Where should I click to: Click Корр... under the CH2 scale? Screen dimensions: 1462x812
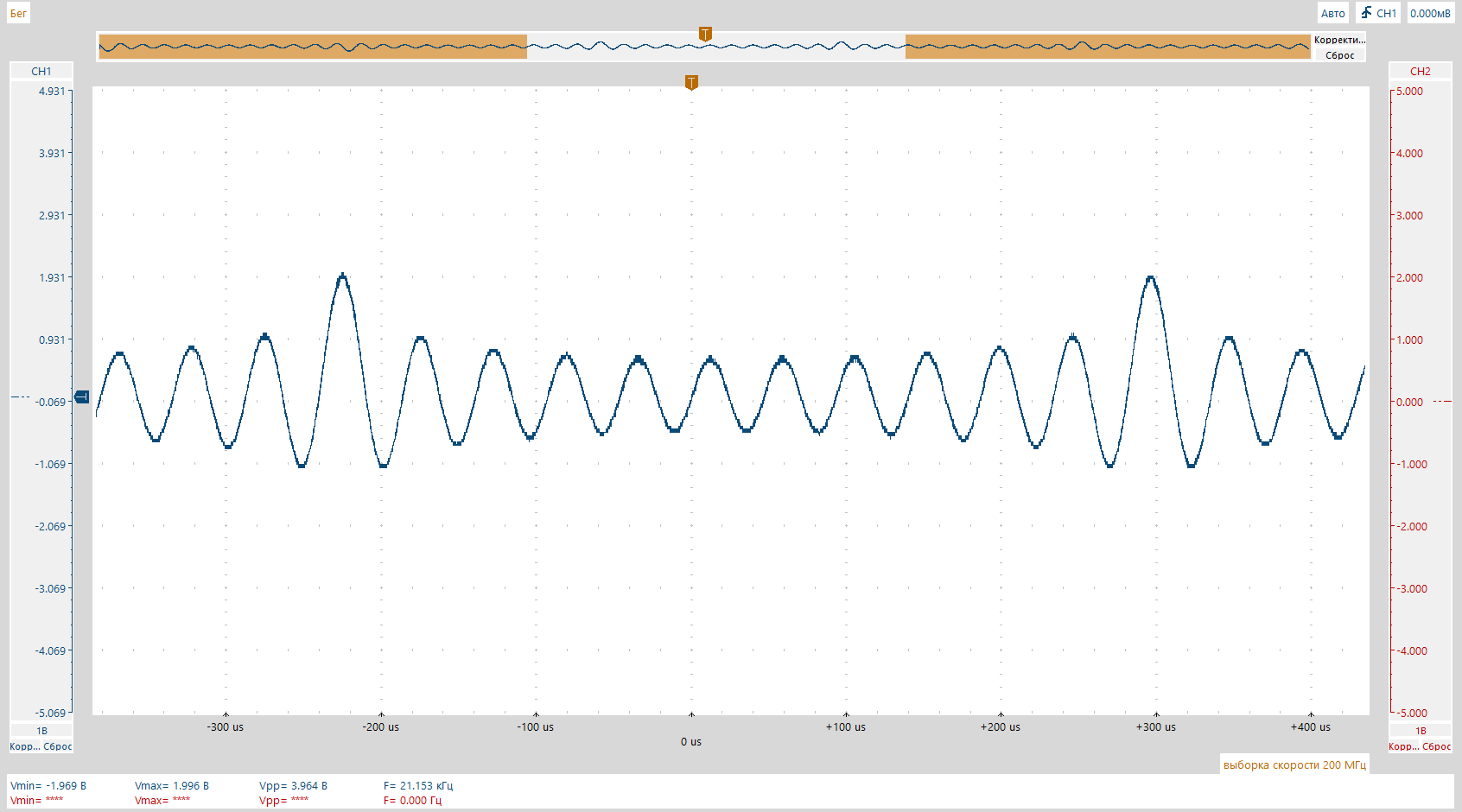pyautogui.click(x=1404, y=746)
